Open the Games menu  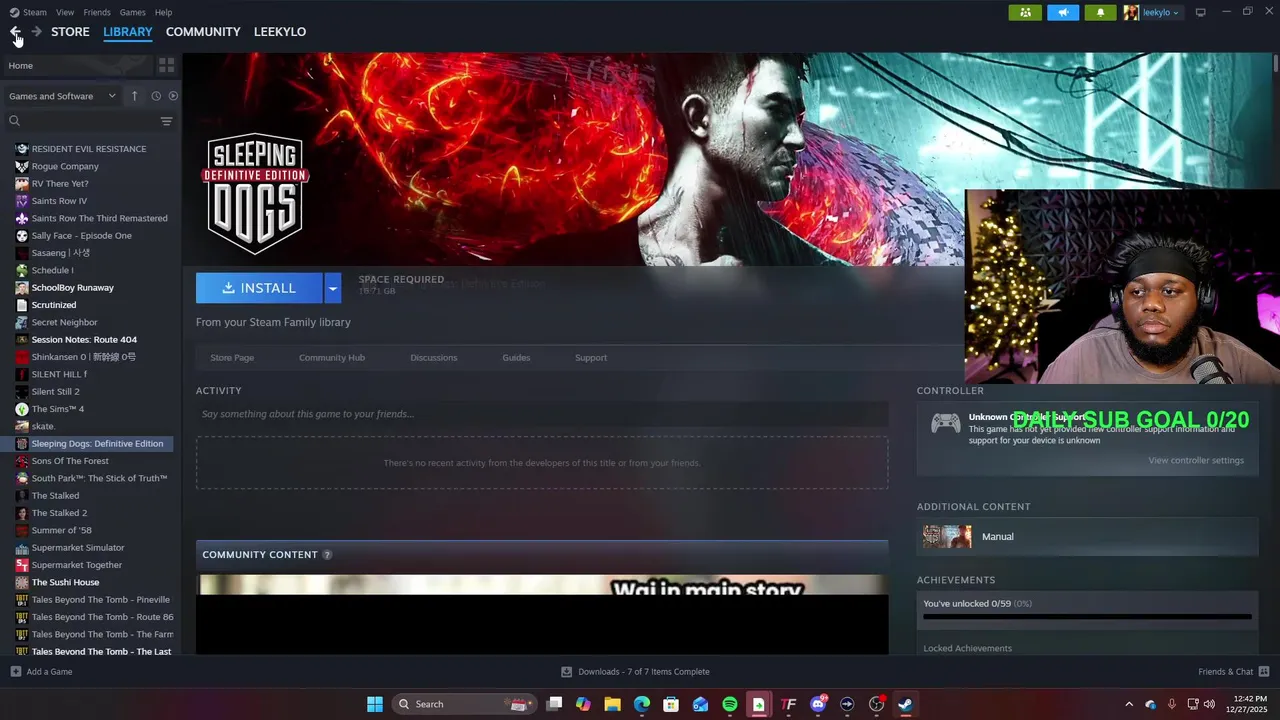point(133,12)
